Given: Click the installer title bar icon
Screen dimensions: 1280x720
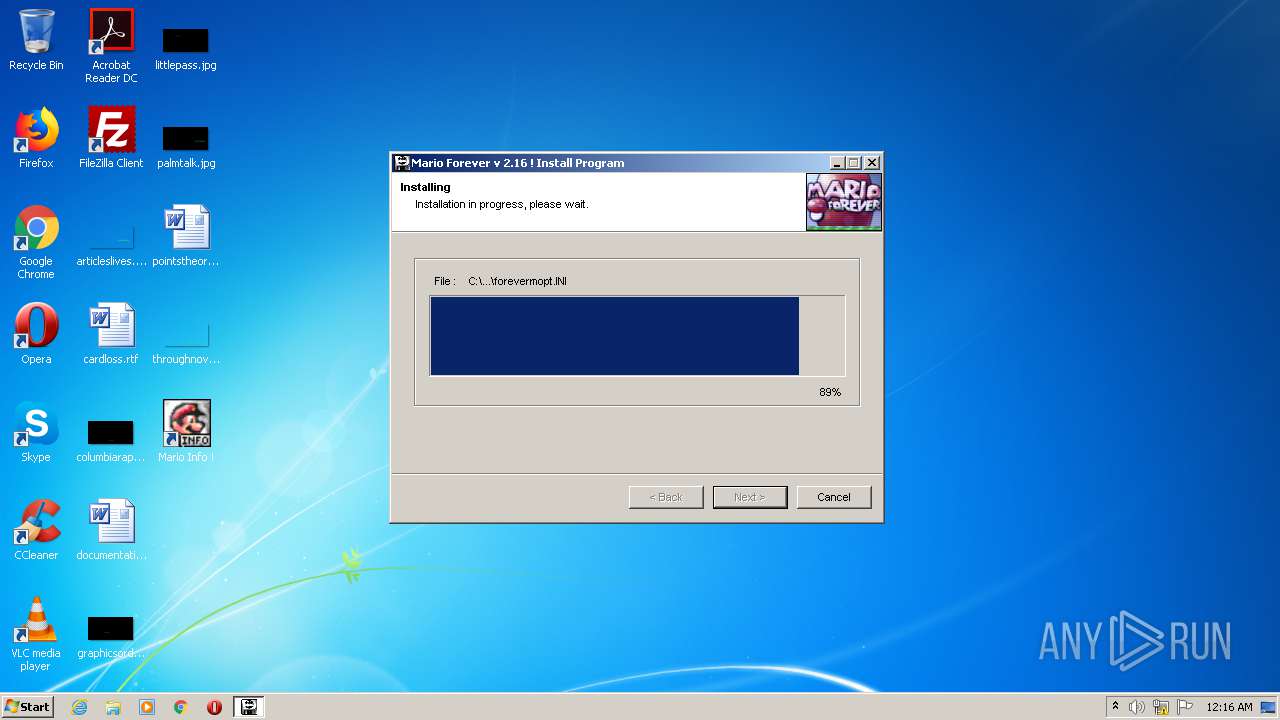Looking at the screenshot, I should tap(402, 162).
